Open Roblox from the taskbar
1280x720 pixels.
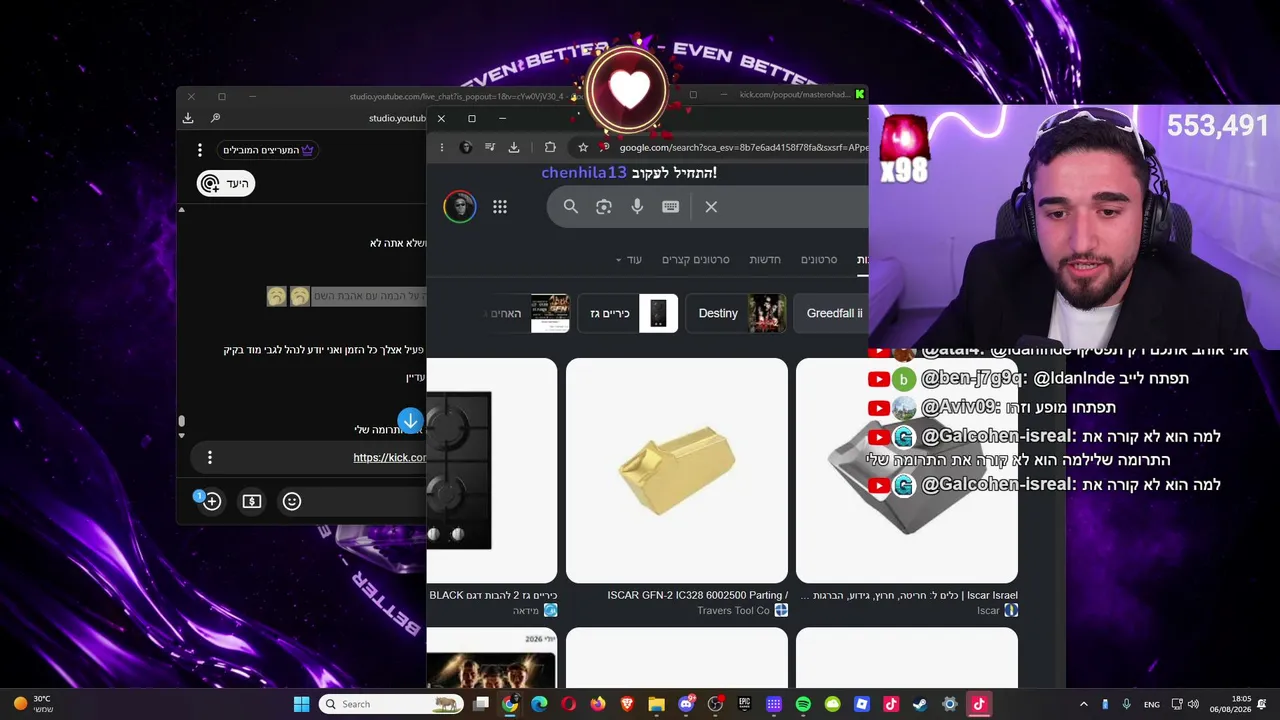tap(862, 704)
